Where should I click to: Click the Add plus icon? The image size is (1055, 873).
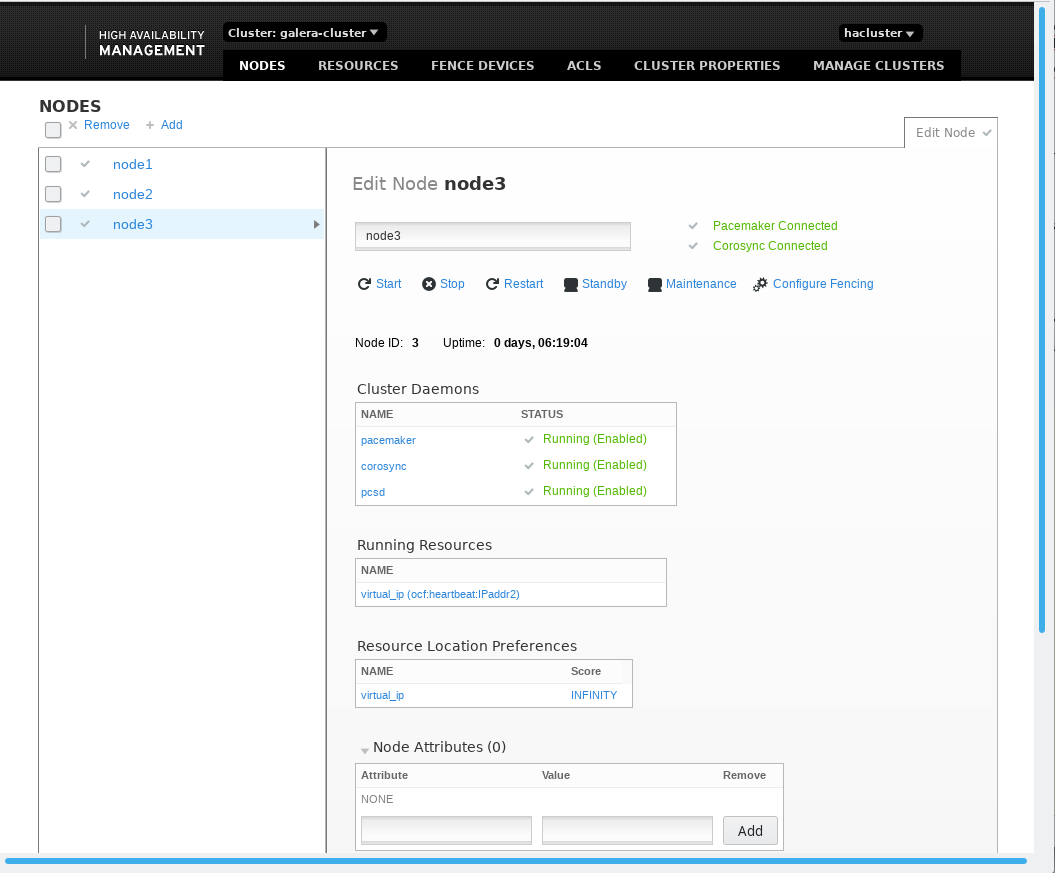[150, 125]
